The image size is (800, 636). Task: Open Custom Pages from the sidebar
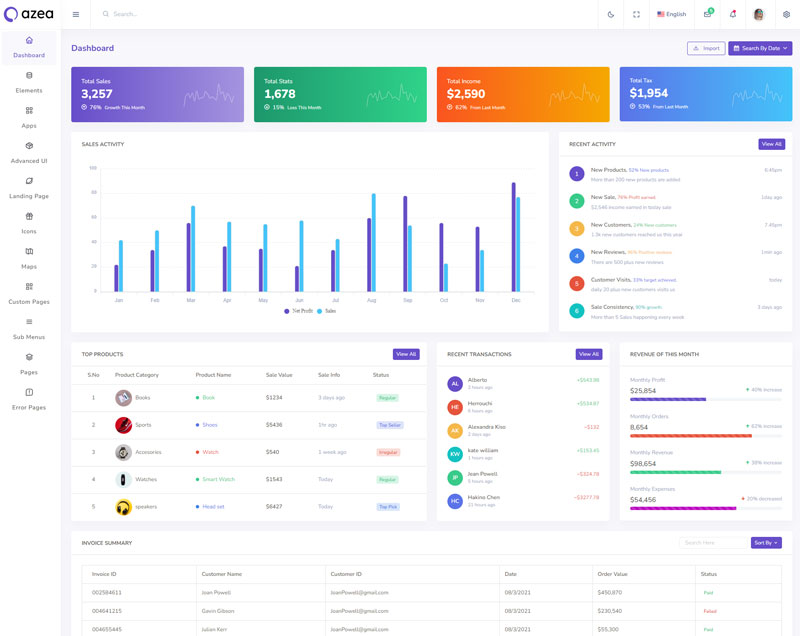[29, 292]
